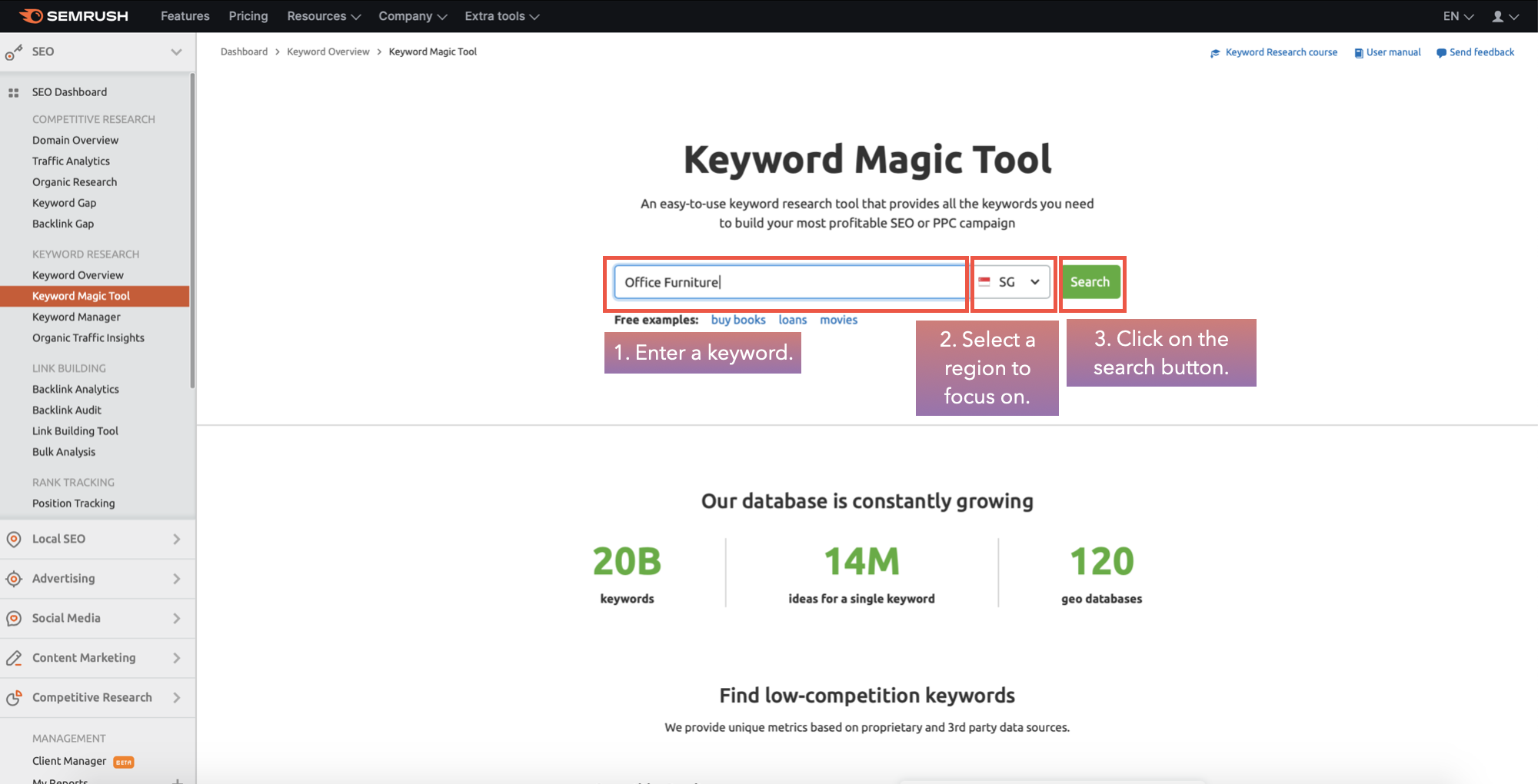The width and height of the screenshot is (1538, 784).
Task: Open Keyword Overview in sidebar
Action: pos(78,275)
